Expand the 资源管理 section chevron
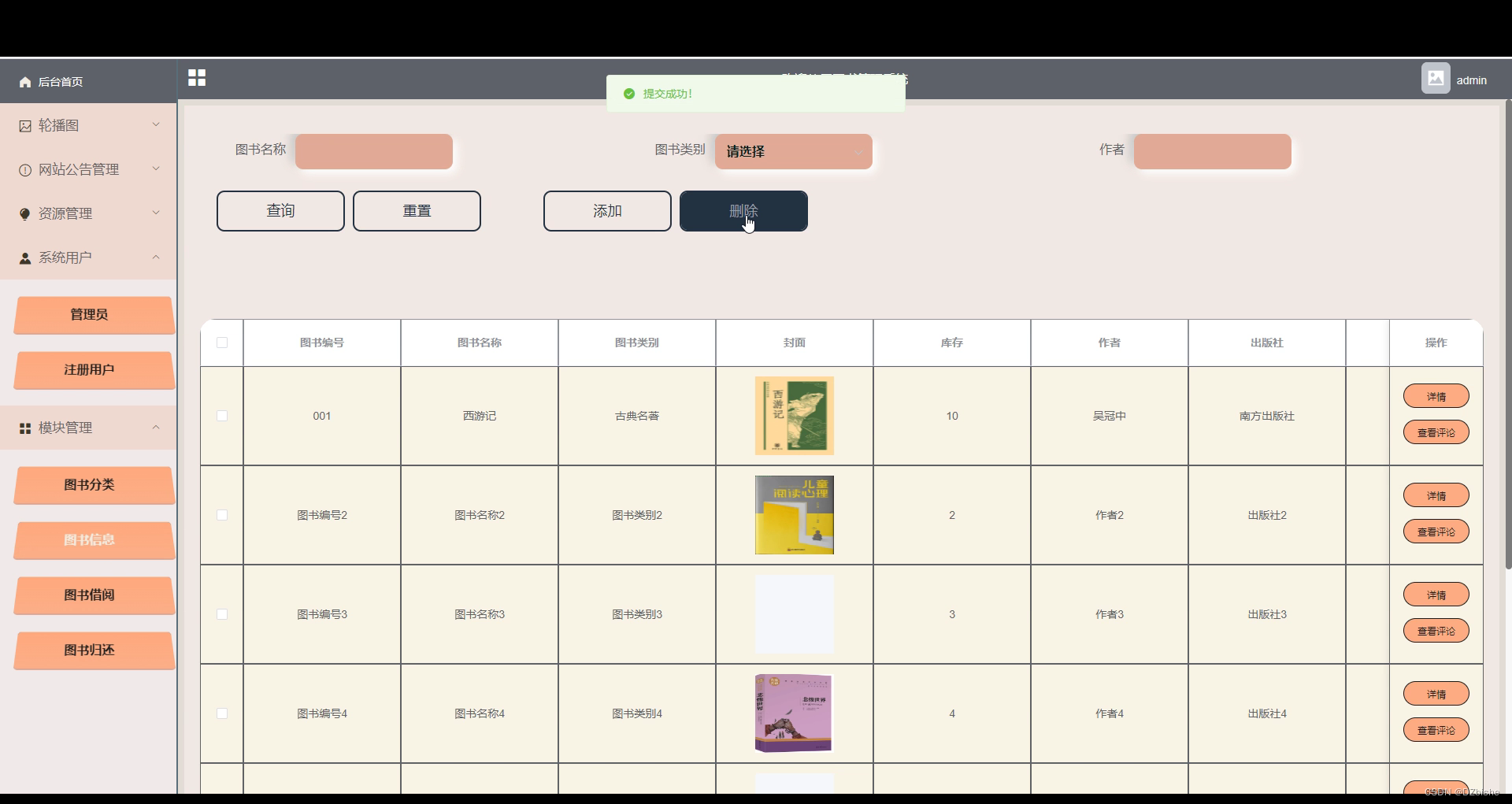The height and width of the screenshot is (804, 1512). click(x=156, y=213)
